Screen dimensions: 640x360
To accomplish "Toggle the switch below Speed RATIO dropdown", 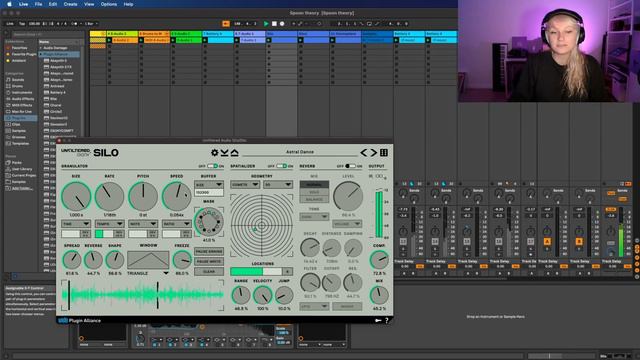I will point(177,234).
